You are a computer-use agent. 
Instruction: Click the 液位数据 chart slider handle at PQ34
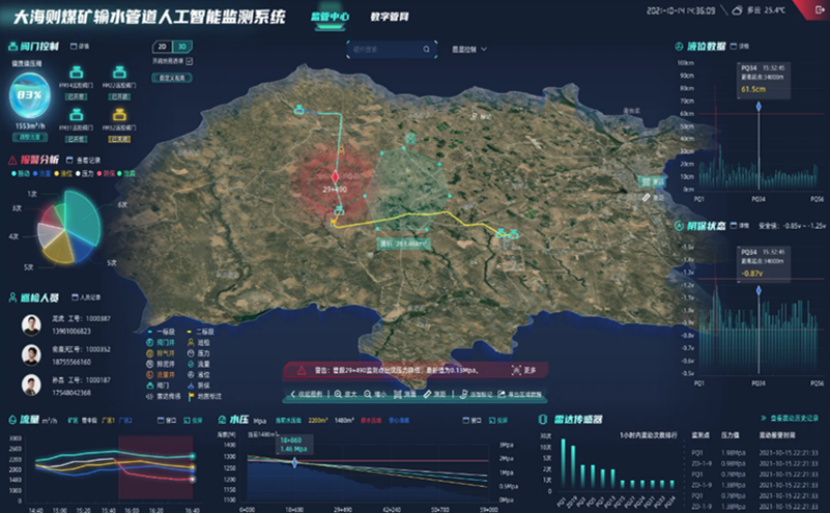[x=759, y=107]
